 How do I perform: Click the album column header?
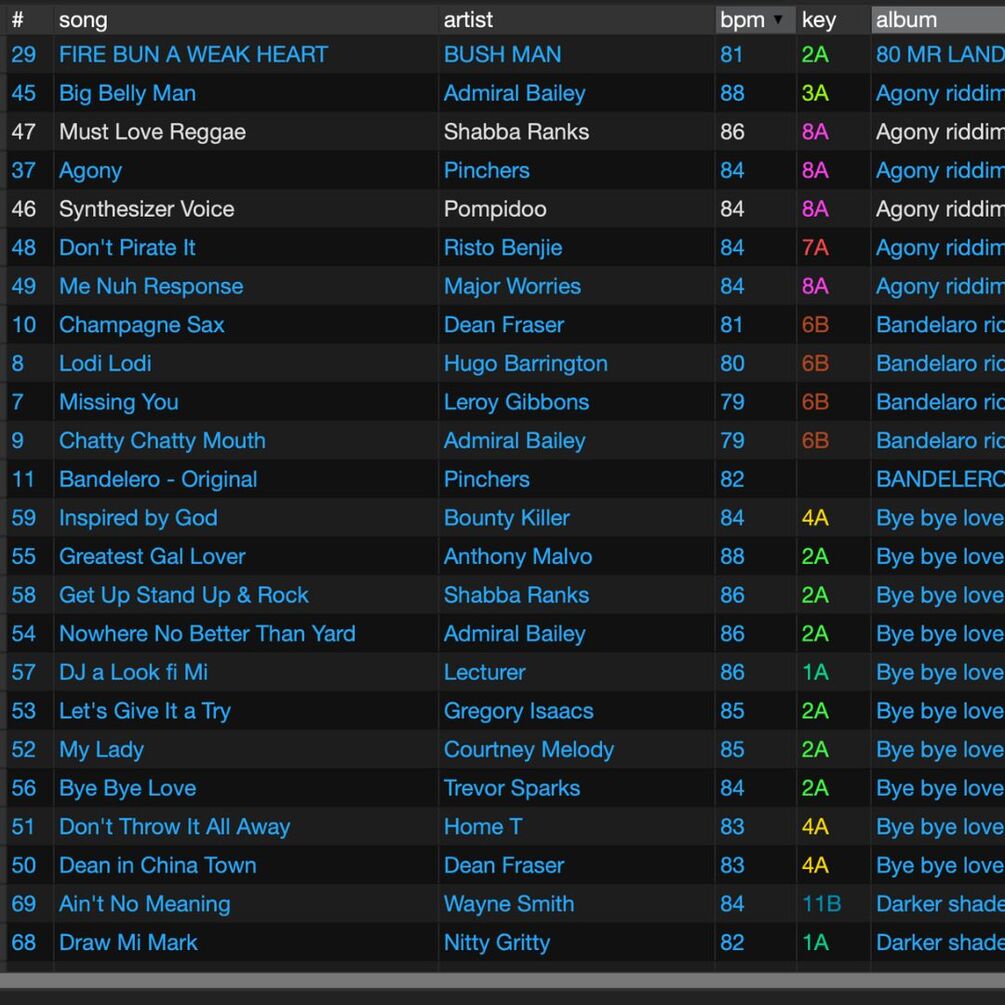pos(938,20)
